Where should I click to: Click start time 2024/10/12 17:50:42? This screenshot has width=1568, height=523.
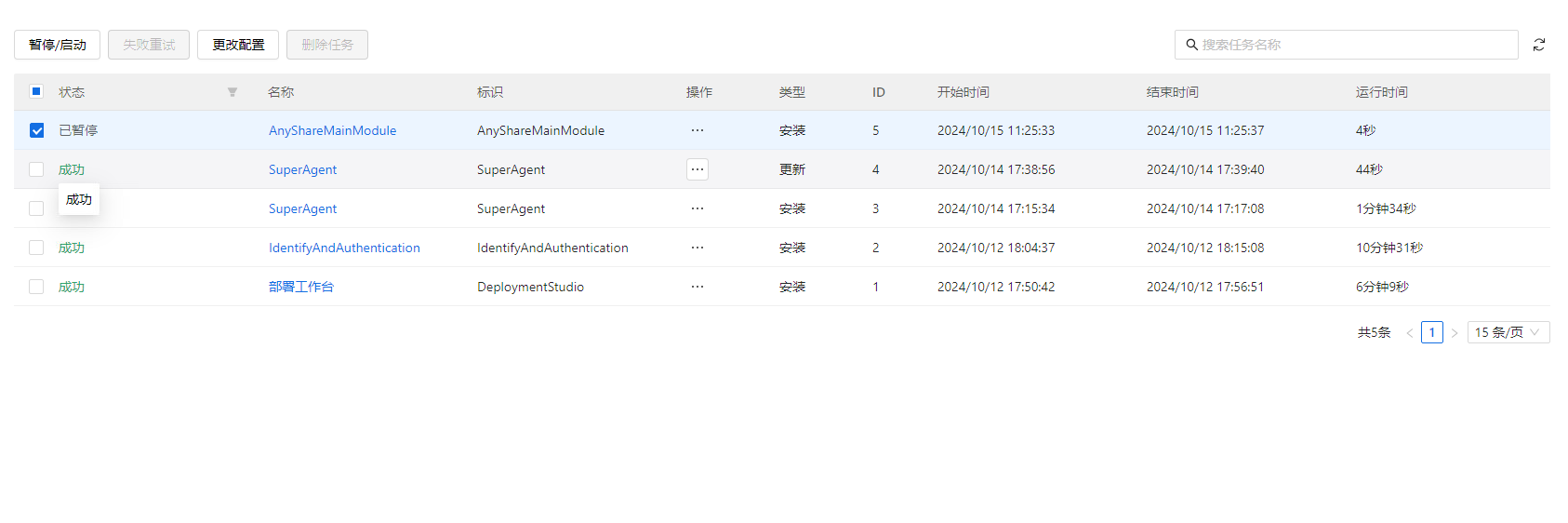(996, 287)
